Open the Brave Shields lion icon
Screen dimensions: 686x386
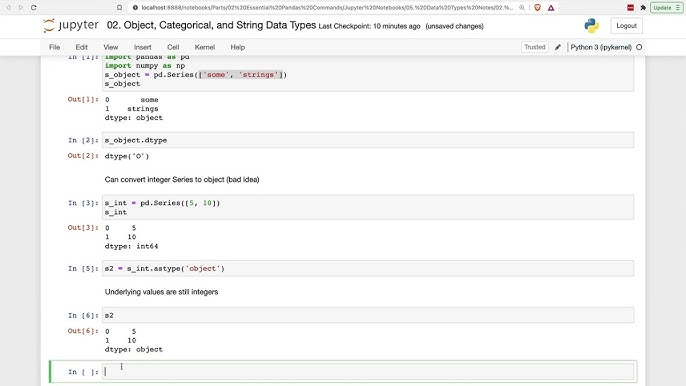[537, 7]
